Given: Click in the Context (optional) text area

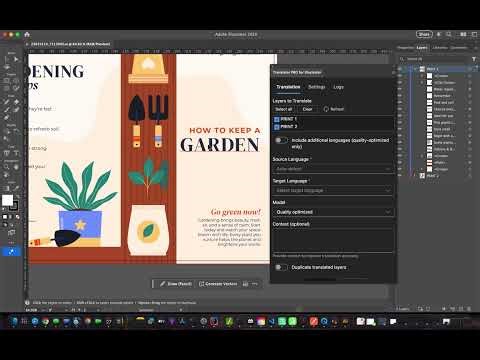Looking at the screenshot, I should pyautogui.click(x=333, y=240).
